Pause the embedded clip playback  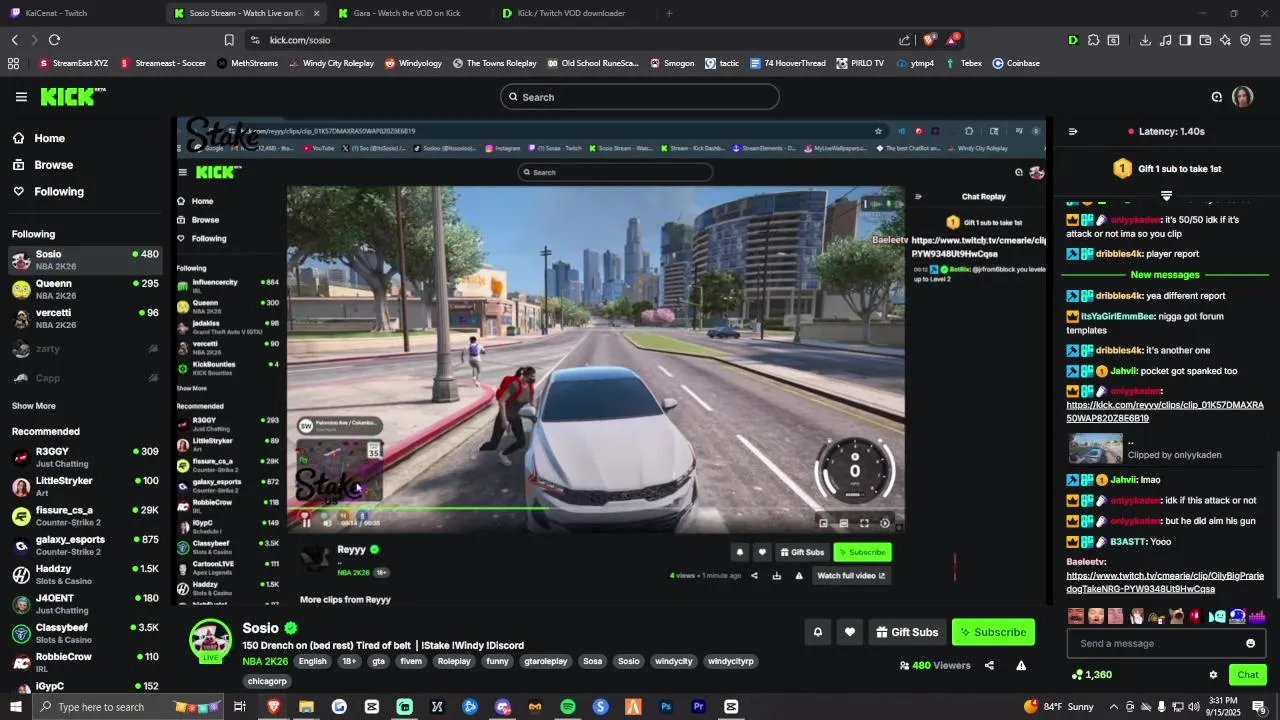click(306, 522)
